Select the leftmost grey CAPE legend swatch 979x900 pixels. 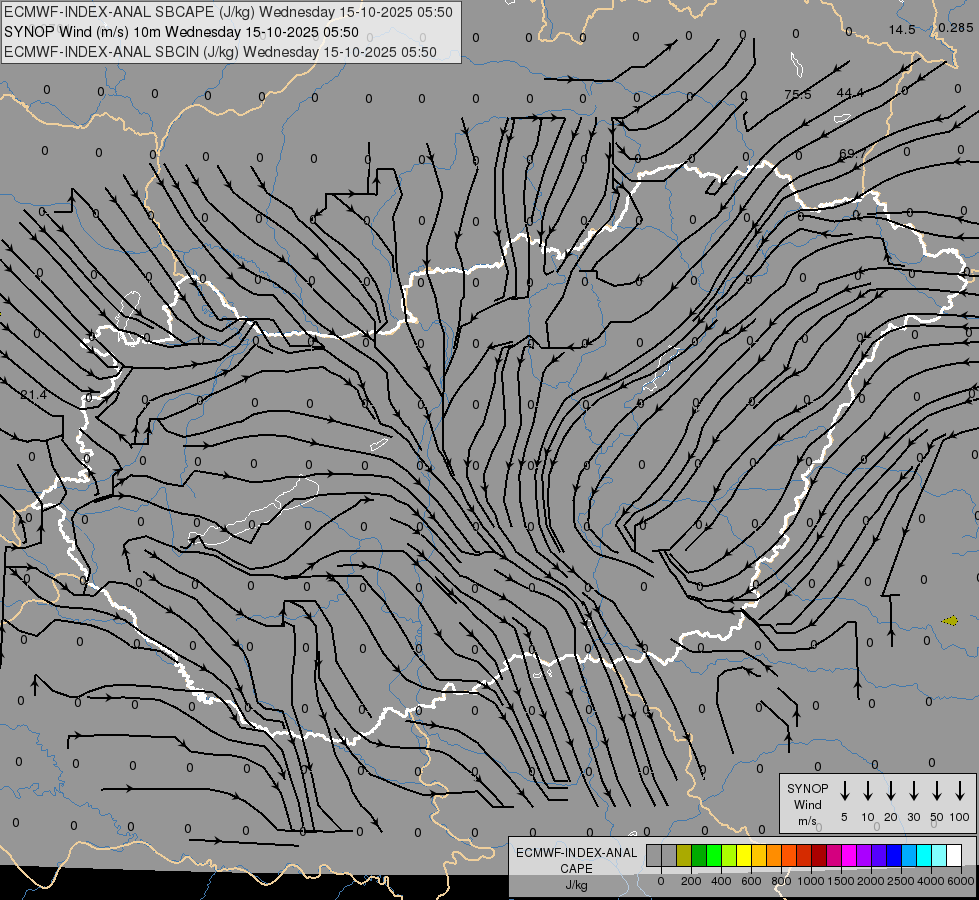pos(654,855)
